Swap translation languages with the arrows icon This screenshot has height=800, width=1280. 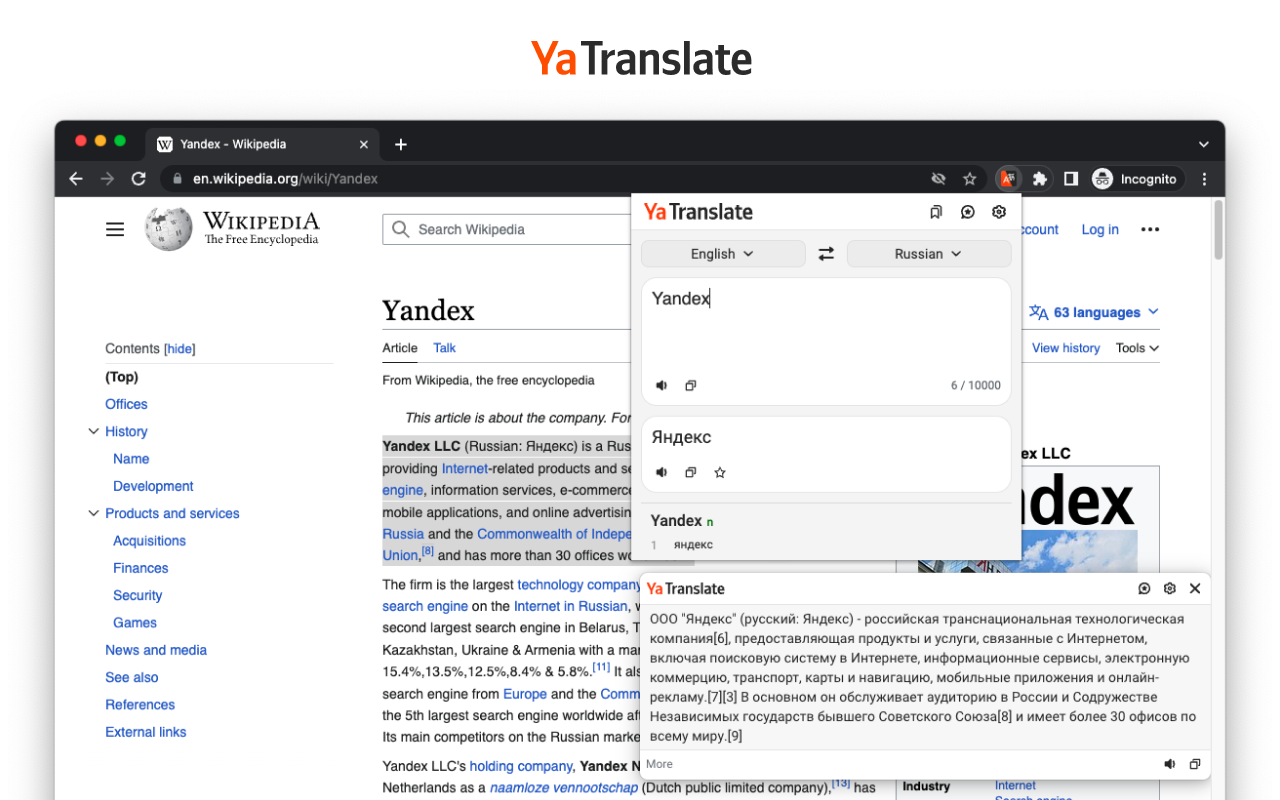pos(826,253)
